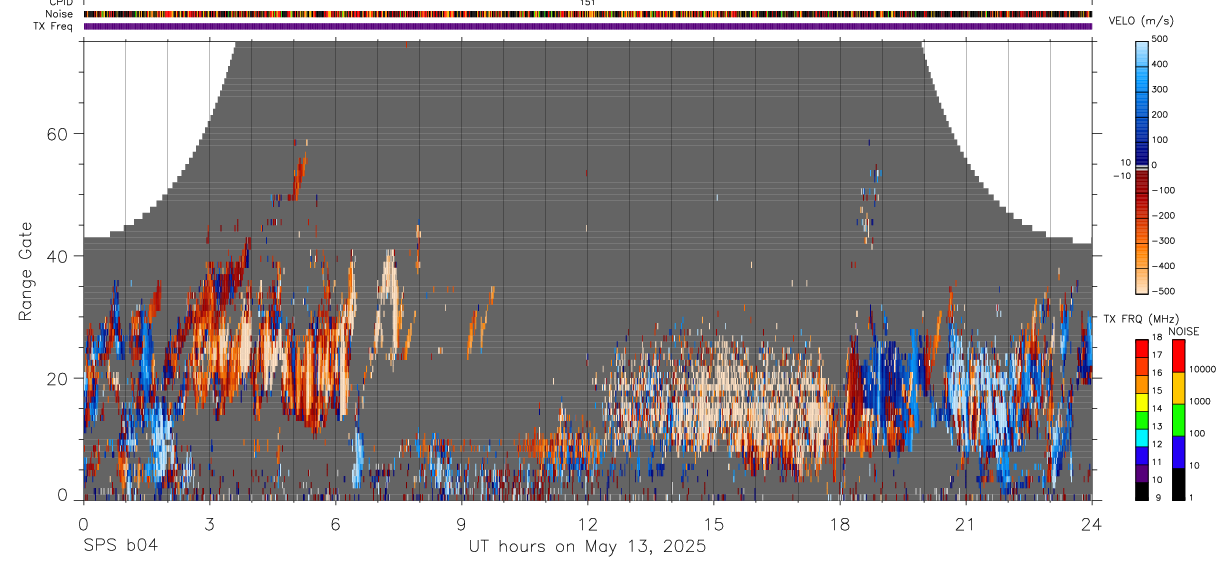Click the Range Gate axis title
The image size is (1228, 567).
[x=25, y=272]
